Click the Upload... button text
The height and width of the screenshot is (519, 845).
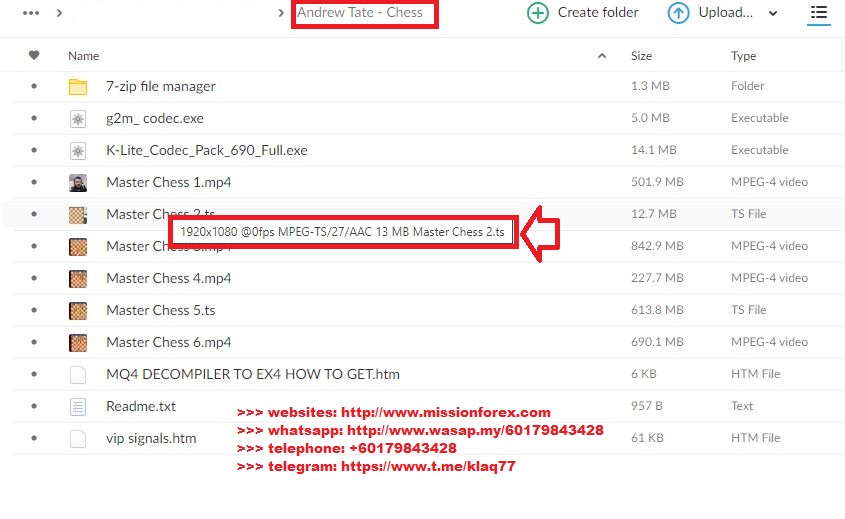[x=725, y=12]
